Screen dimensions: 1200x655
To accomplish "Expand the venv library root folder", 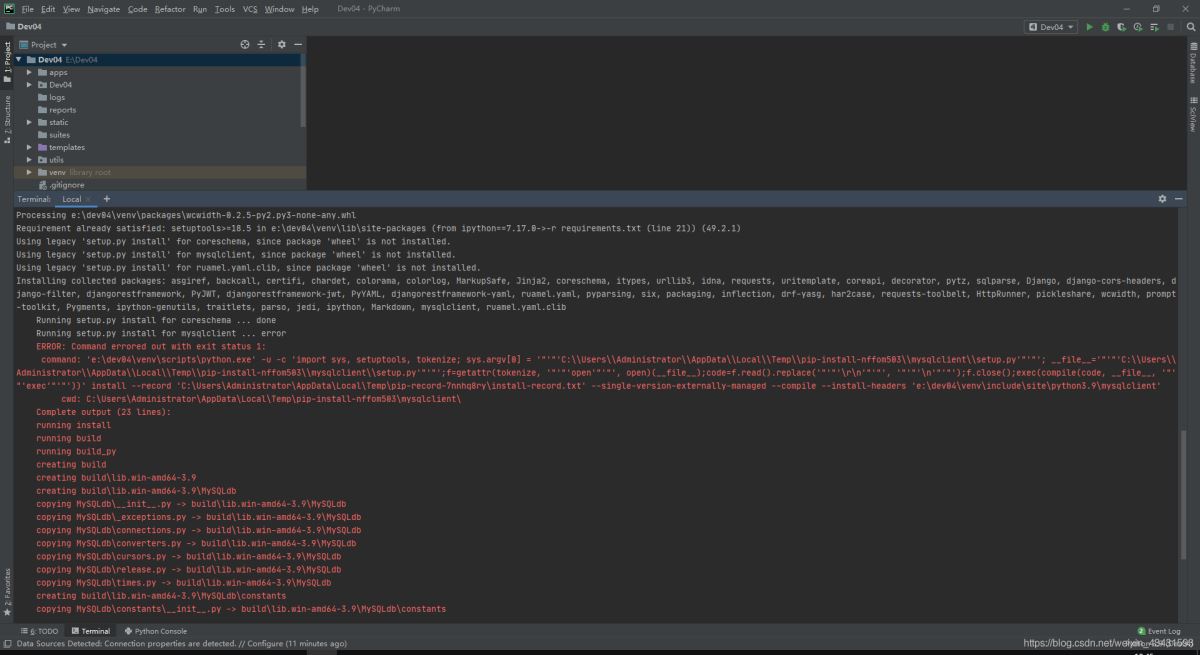I will (x=30, y=172).
